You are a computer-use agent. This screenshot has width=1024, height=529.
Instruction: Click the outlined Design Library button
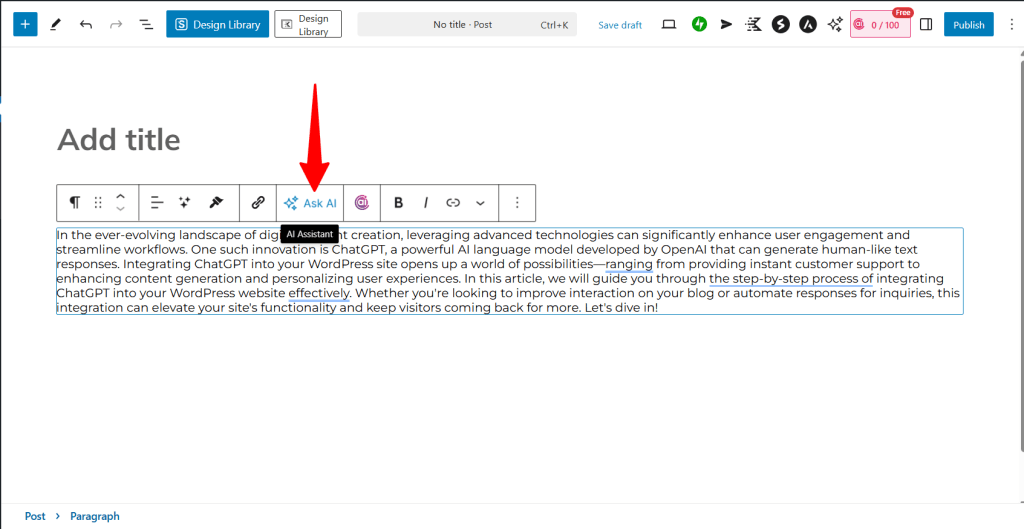click(308, 24)
